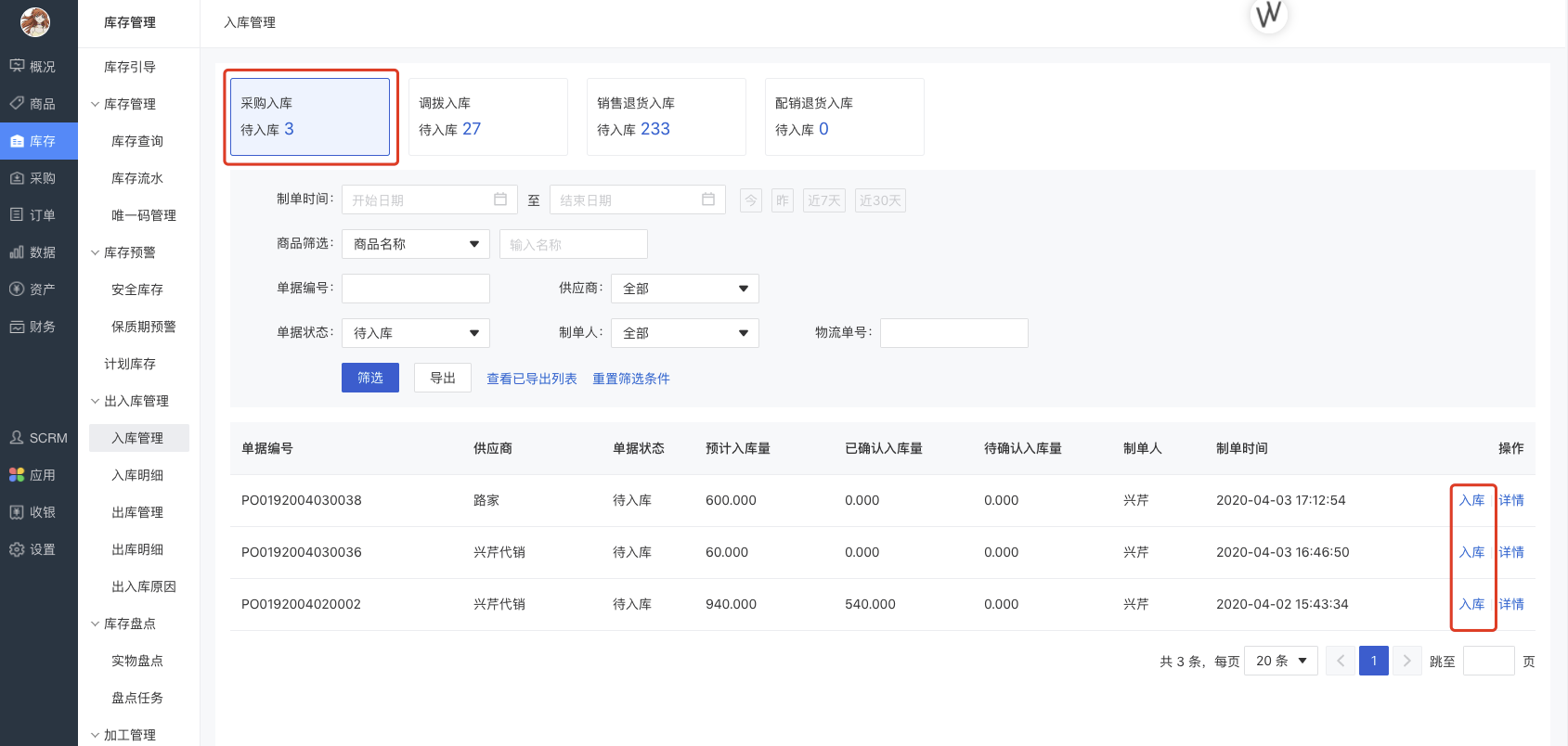Image resolution: width=1568 pixels, height=746 pixels.
Task: Open the 采购 purchasing section icon
Action: pyautogui.click(x=17, y=177)
